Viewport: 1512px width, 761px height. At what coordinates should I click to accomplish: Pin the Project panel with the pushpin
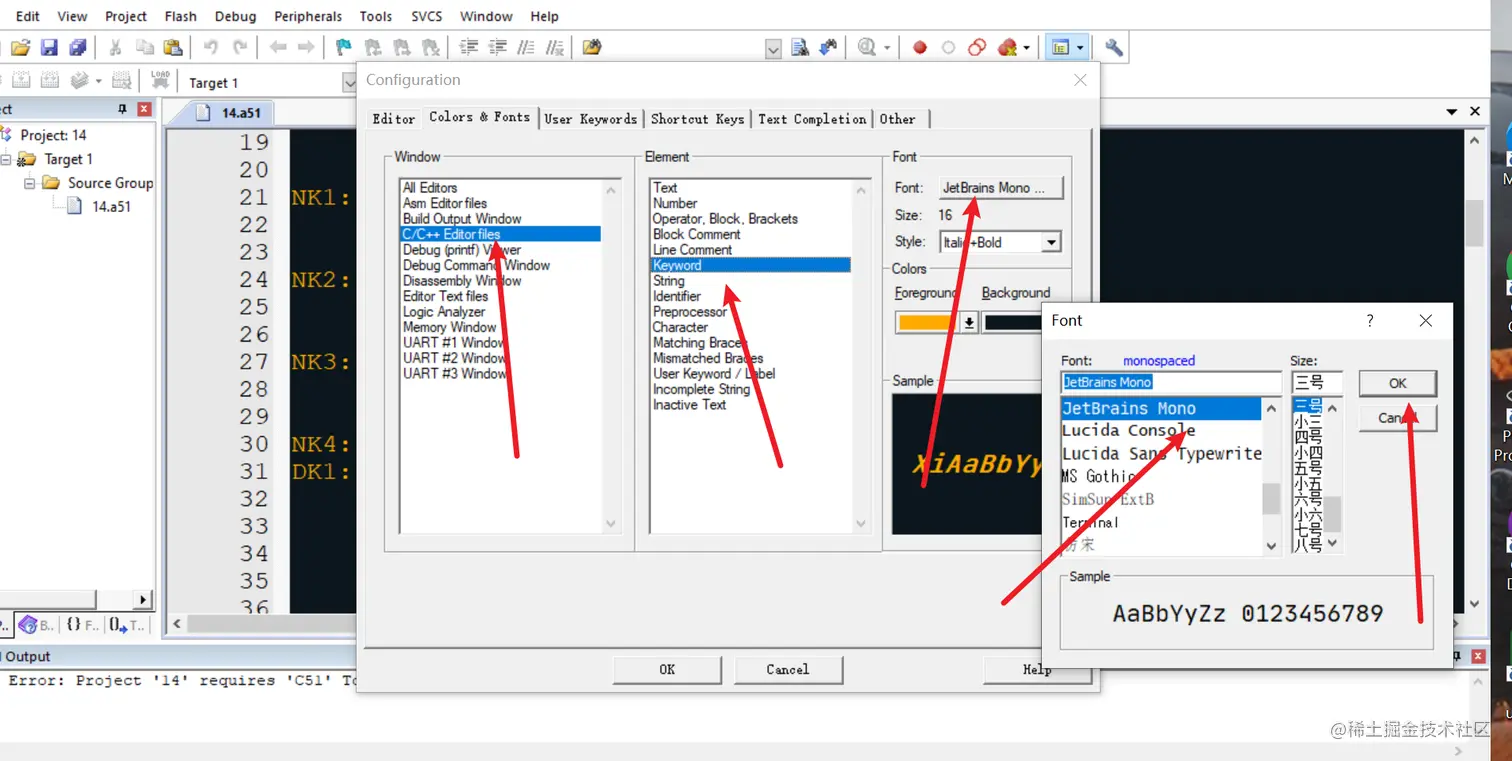(x=122, y=109)
